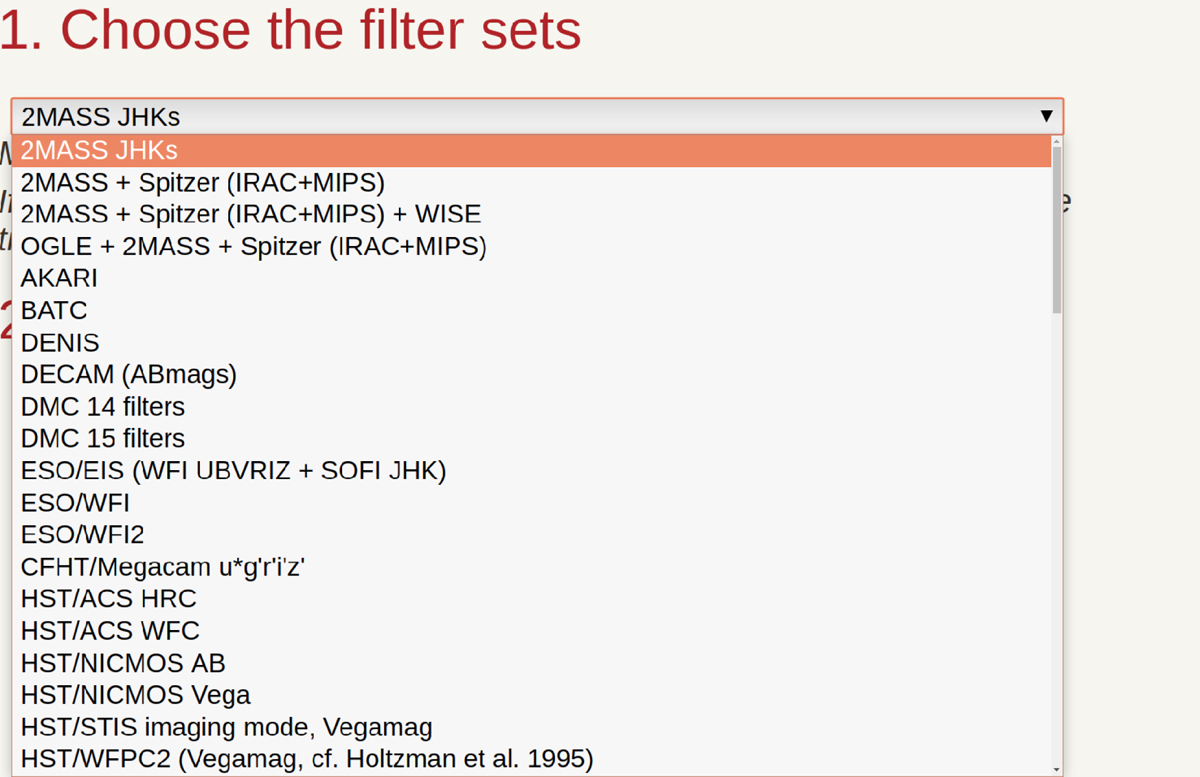
Task: Choose 2MASS + Spitzer (IRAC+MIPS) option
Action: click(x=203, y=182)
